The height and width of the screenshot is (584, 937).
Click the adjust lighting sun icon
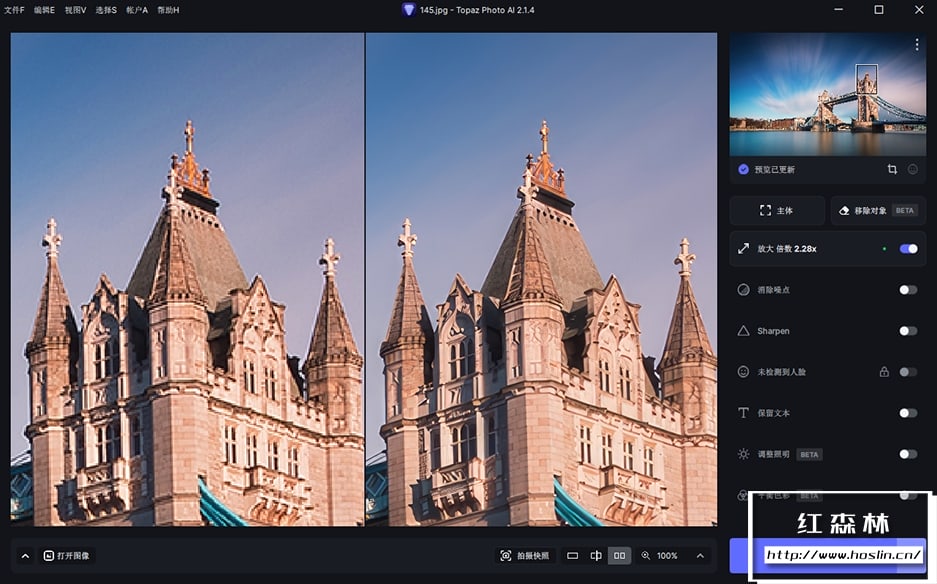point(743,454)
